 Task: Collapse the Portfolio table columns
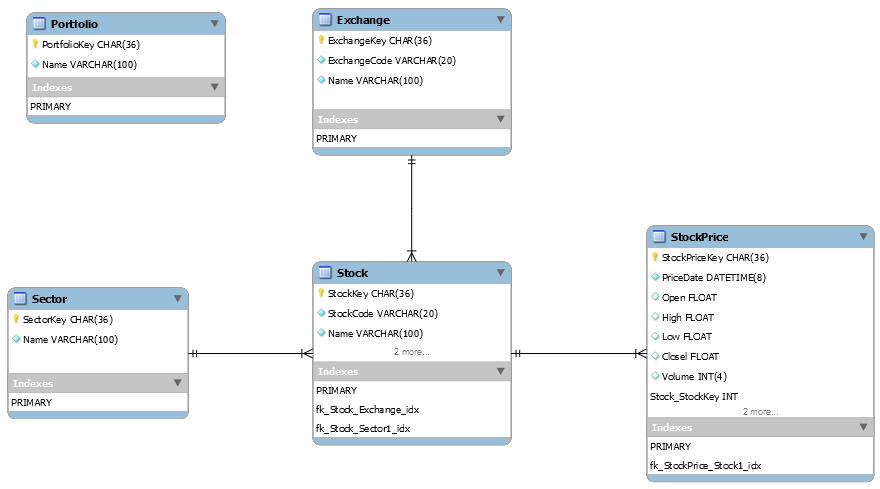pos(214,24)
